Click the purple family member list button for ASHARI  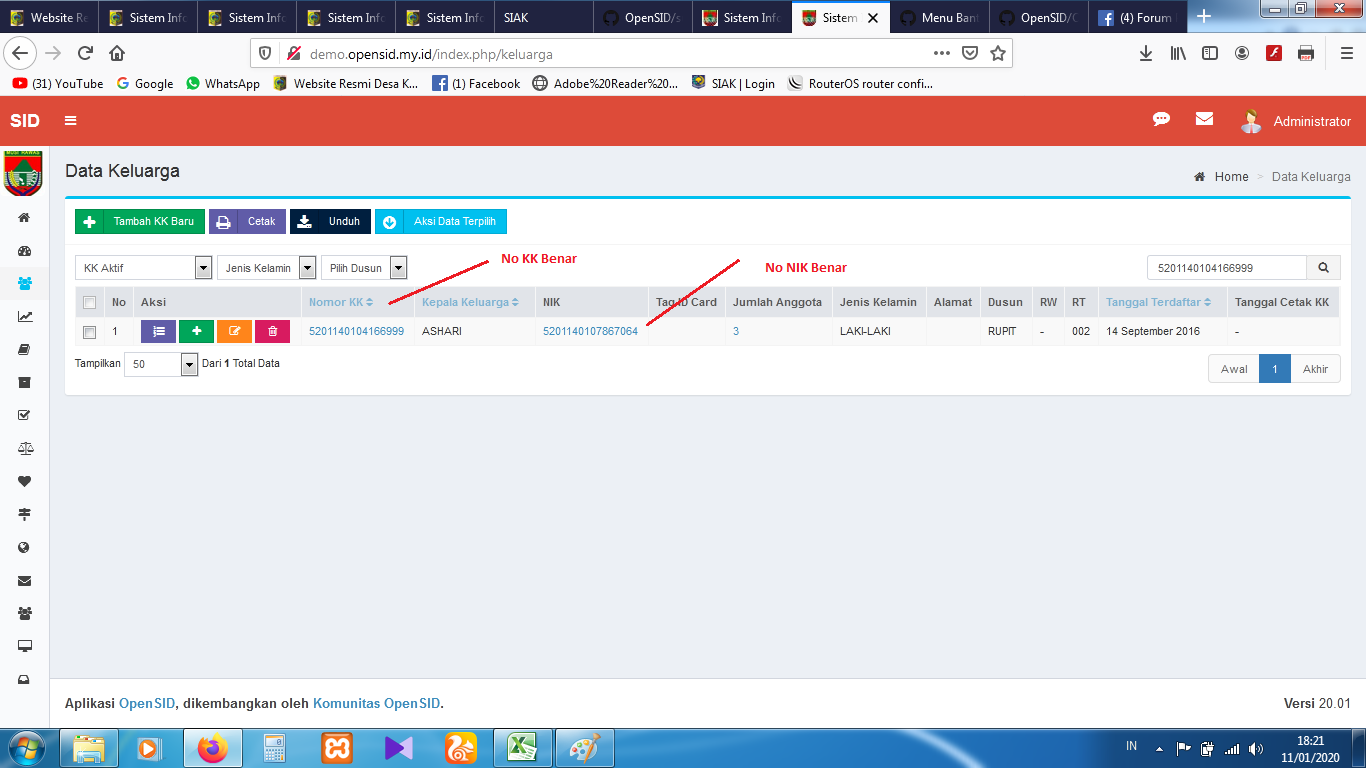[x=158, y=331]
